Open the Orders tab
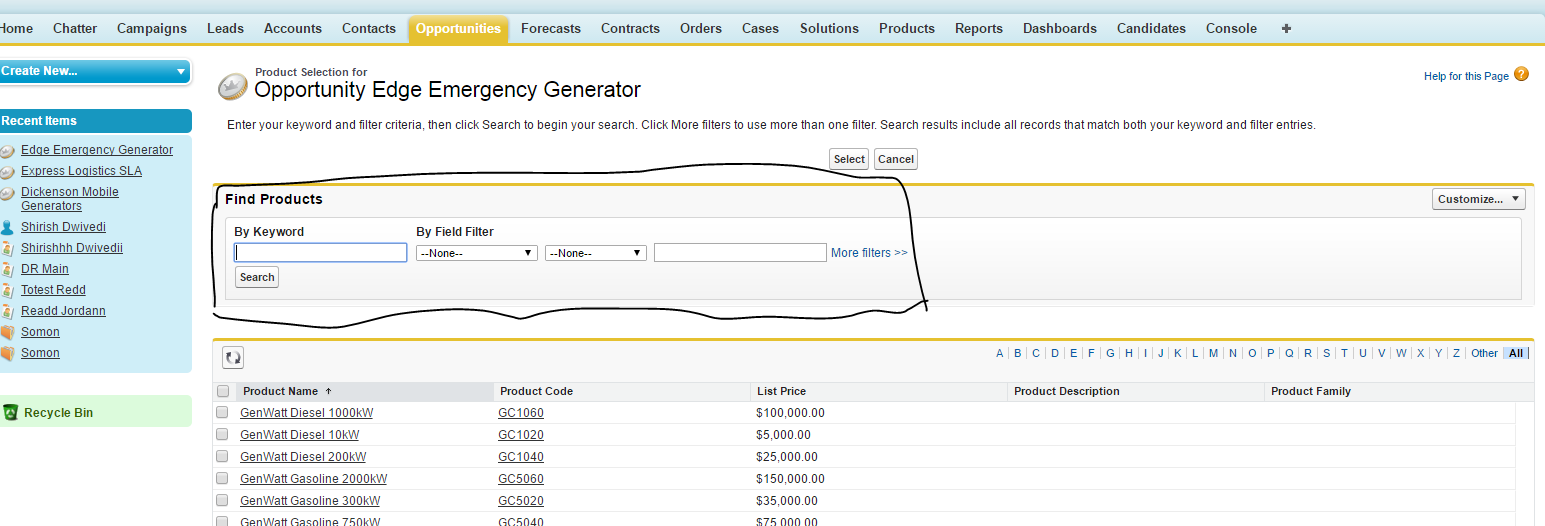1545x526 pixels. tap(701, 28)
